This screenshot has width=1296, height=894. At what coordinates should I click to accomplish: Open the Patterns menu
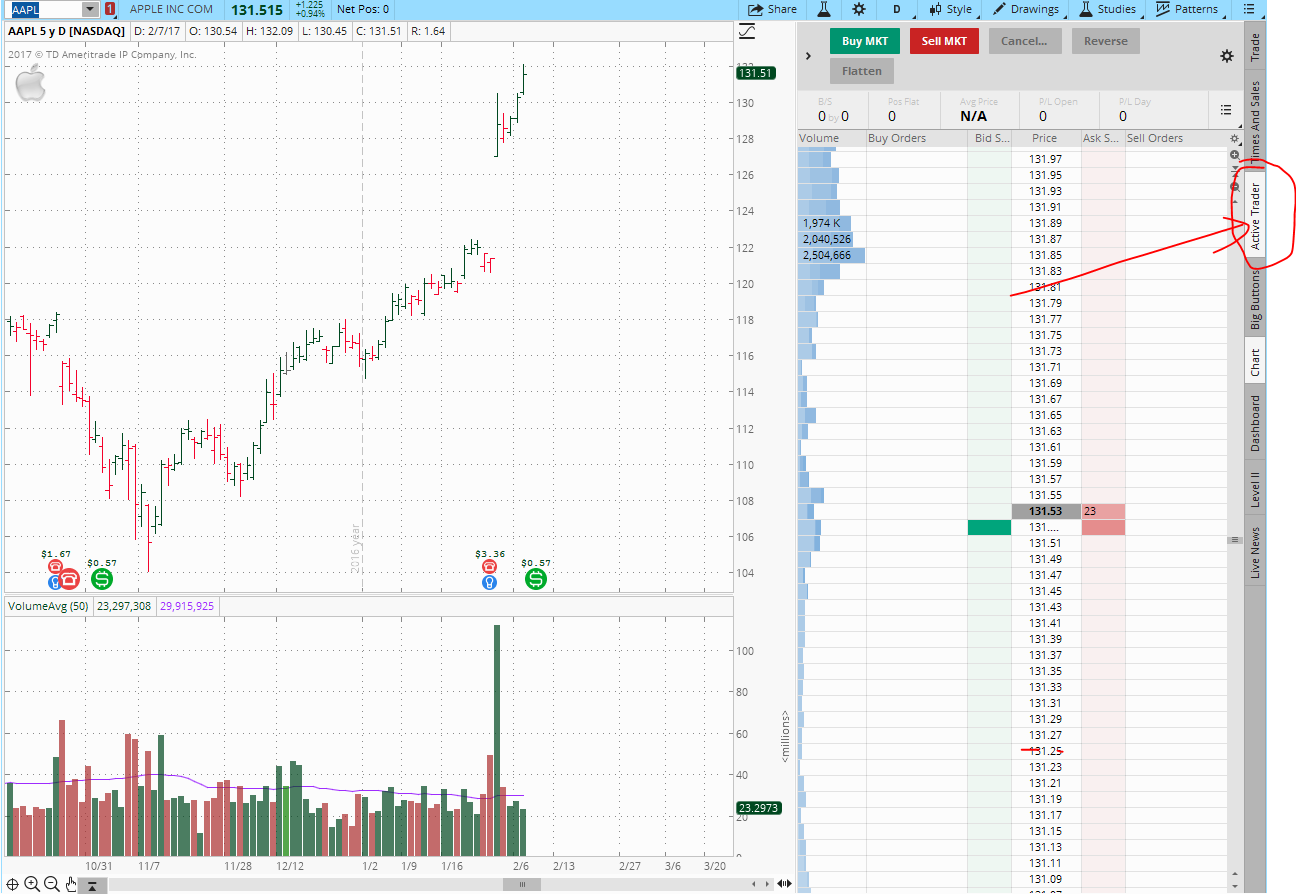[1187, 9]
